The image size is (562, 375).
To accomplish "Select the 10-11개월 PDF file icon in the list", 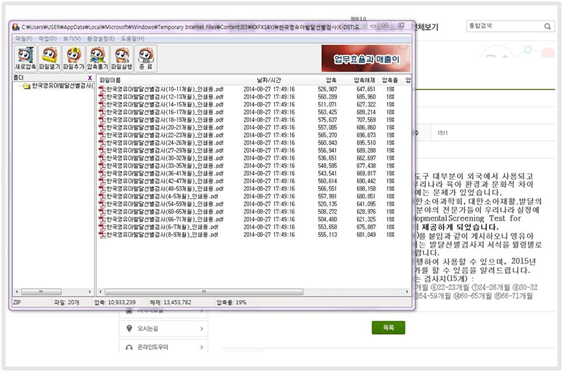I will 102,89.
